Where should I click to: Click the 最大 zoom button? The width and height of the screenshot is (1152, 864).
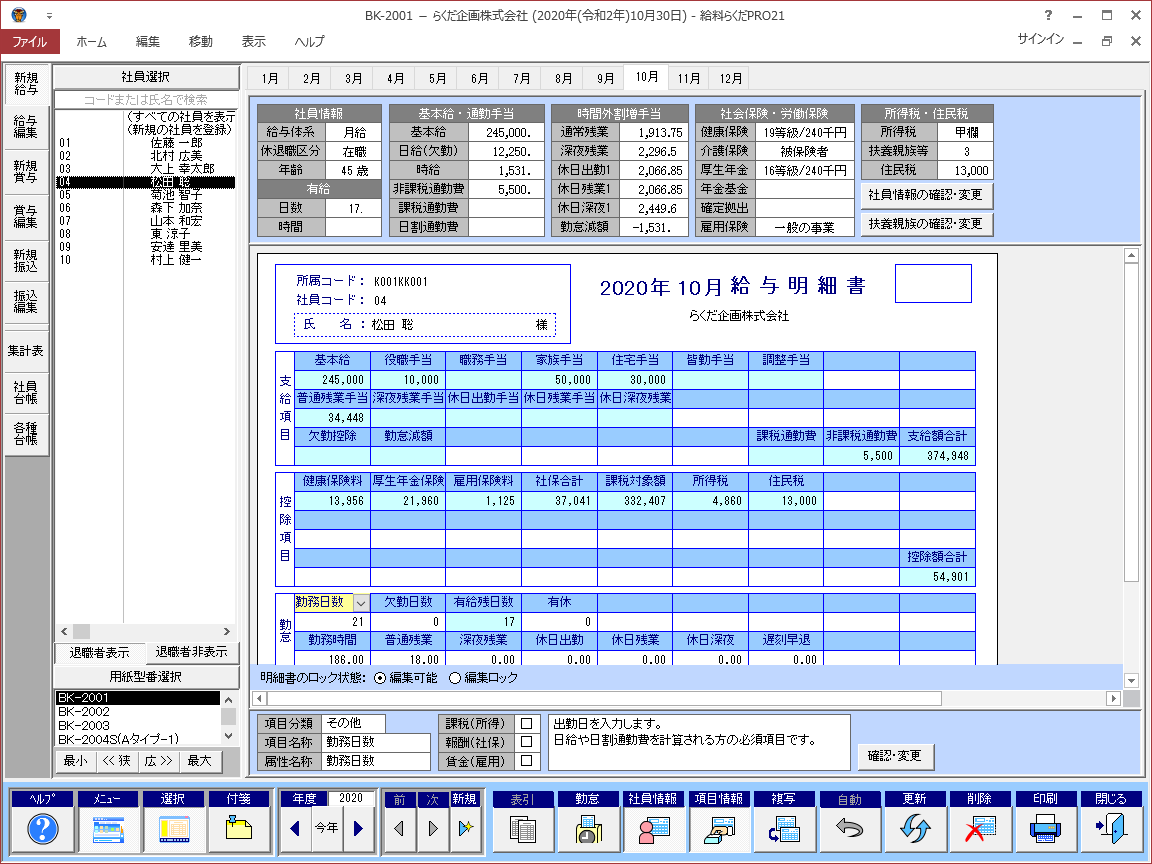click(199, 761)
